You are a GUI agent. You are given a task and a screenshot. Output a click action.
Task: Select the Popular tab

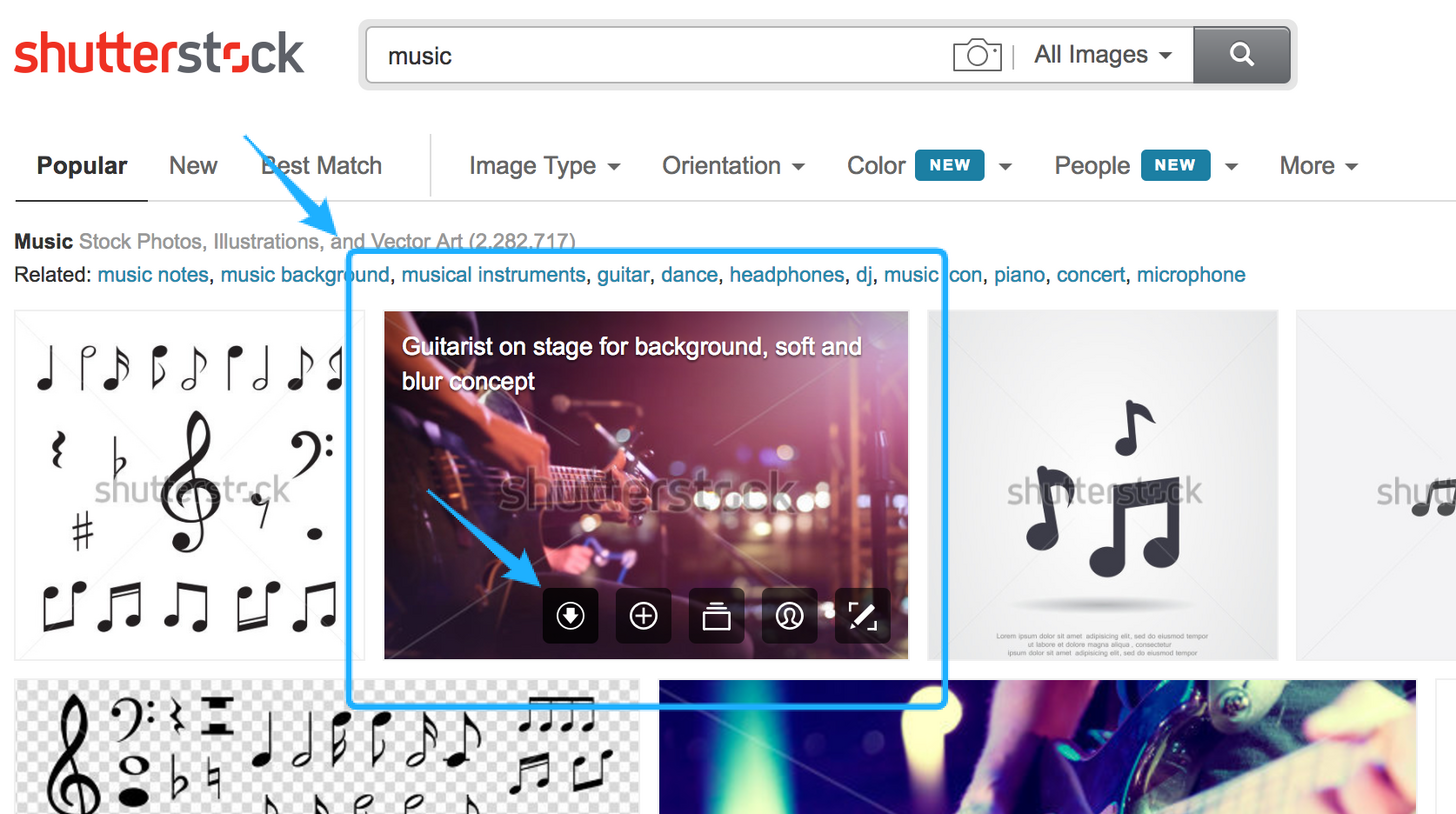click(x=82, y=166)
